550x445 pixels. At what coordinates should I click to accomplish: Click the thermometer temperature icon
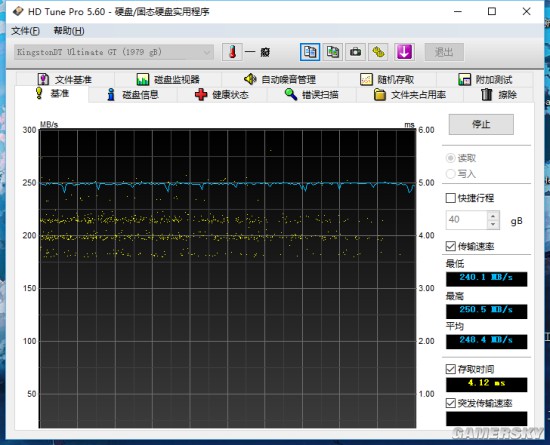(232, 52)
